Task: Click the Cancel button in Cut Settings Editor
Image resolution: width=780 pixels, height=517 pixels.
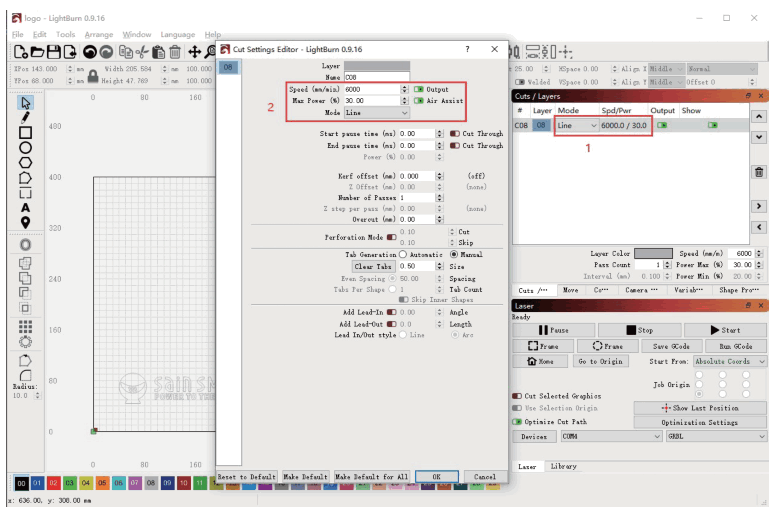Action: coord(485,477)
